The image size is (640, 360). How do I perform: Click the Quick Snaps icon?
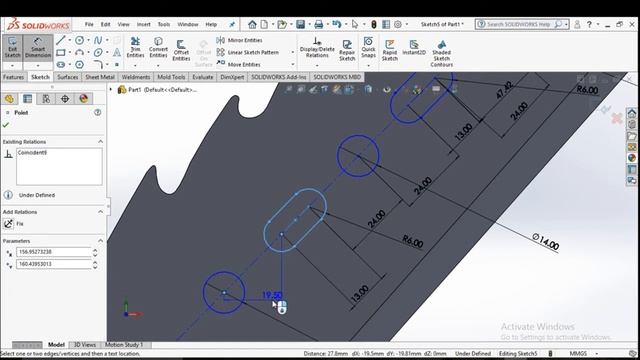tap(368, 47)
